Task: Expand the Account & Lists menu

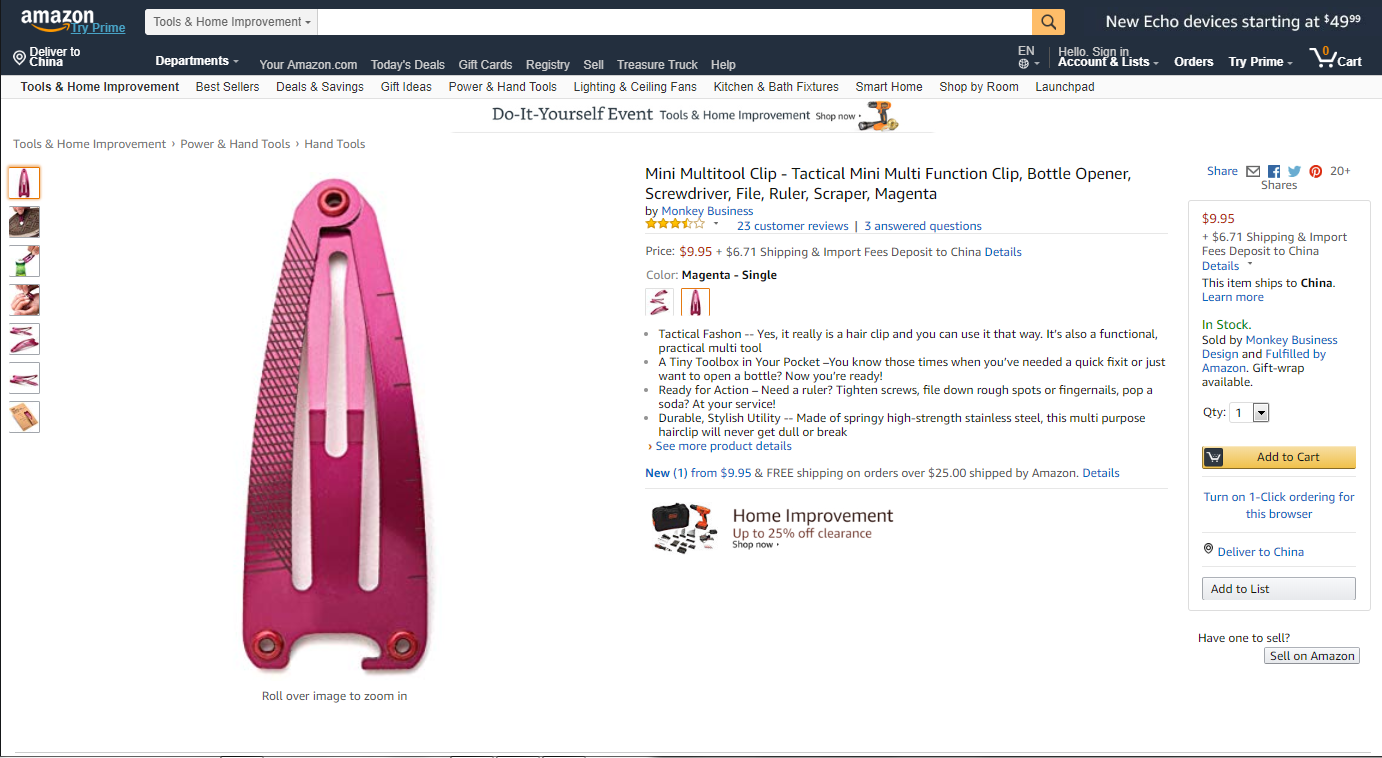Action: tap(1108, 62)
